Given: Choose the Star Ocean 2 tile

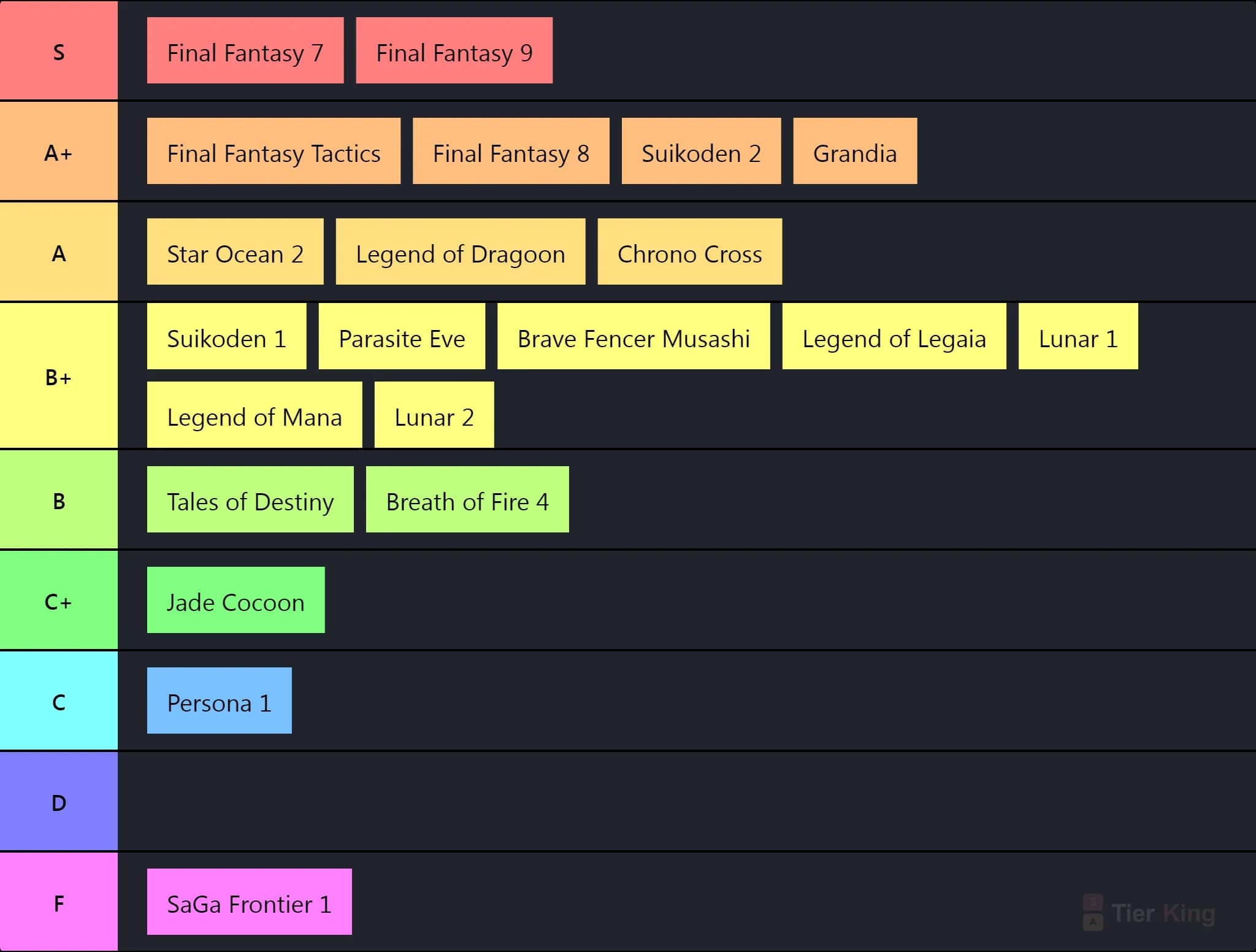Looking at the screenshot, I should pos(235,251).
